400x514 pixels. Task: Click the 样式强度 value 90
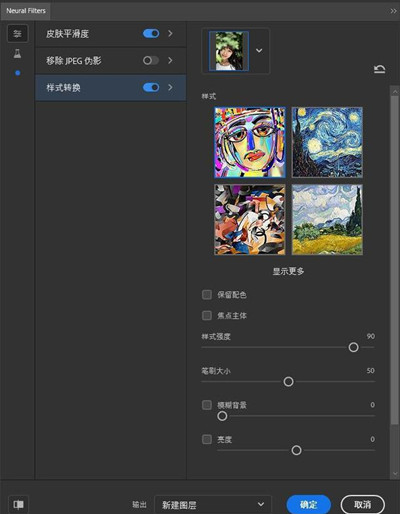pos(370,336)
